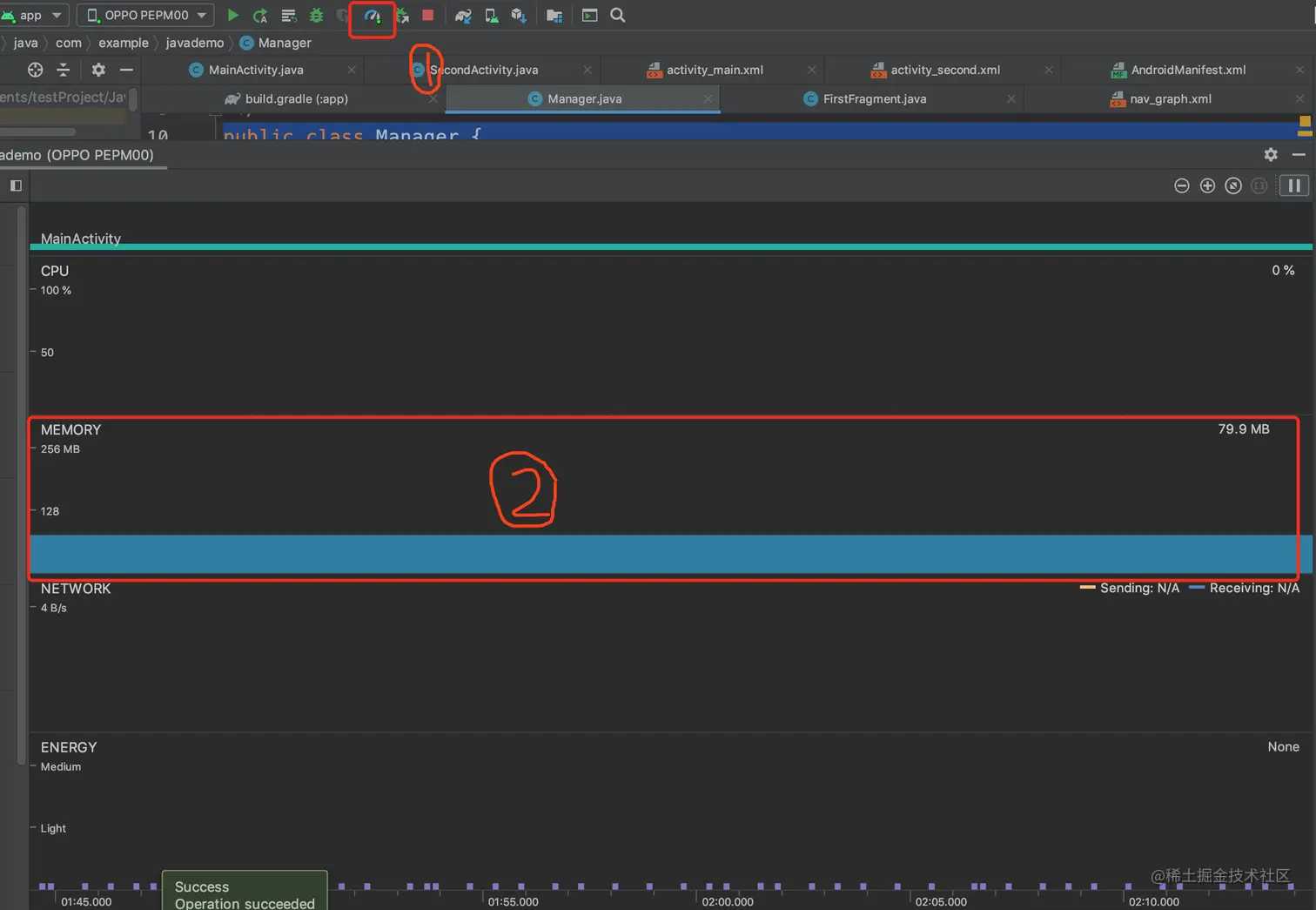
Task: Run the app with the green play button
Action: tap(232, 15)
